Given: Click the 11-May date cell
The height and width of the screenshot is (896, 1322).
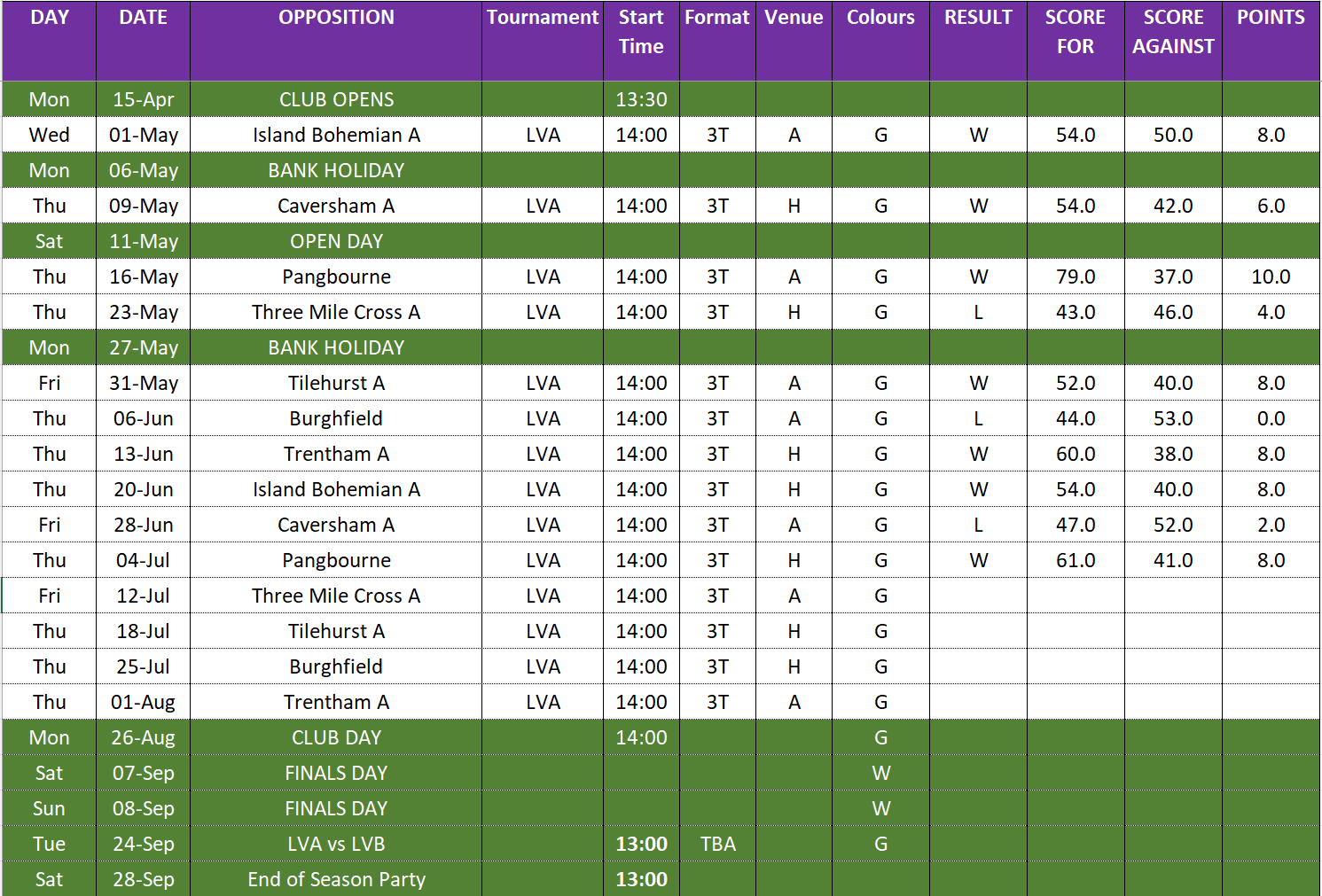Looking at the screenshot, I should click(x=143, y=241).
